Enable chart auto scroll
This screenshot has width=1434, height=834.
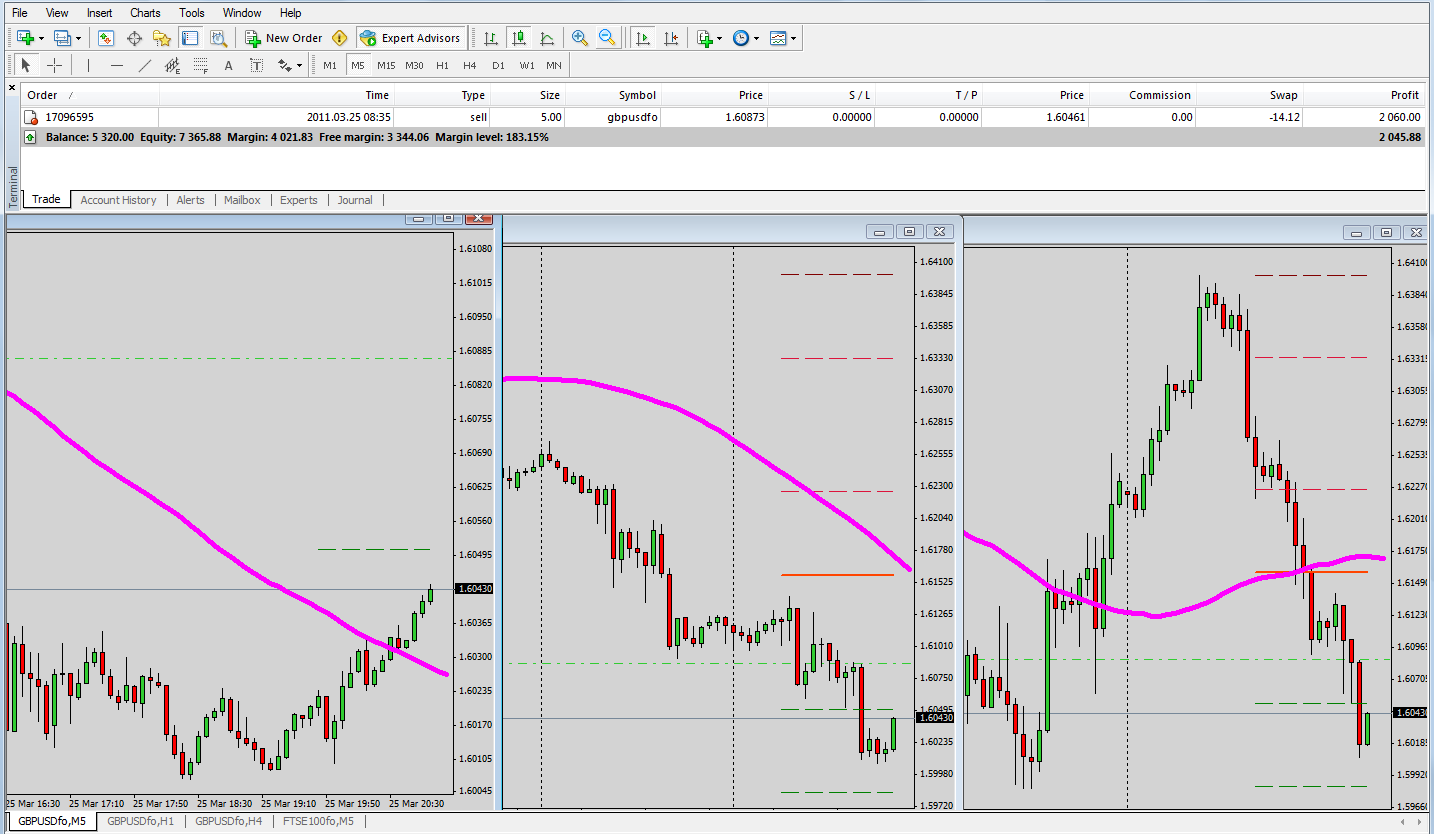(x=643, y=38)
